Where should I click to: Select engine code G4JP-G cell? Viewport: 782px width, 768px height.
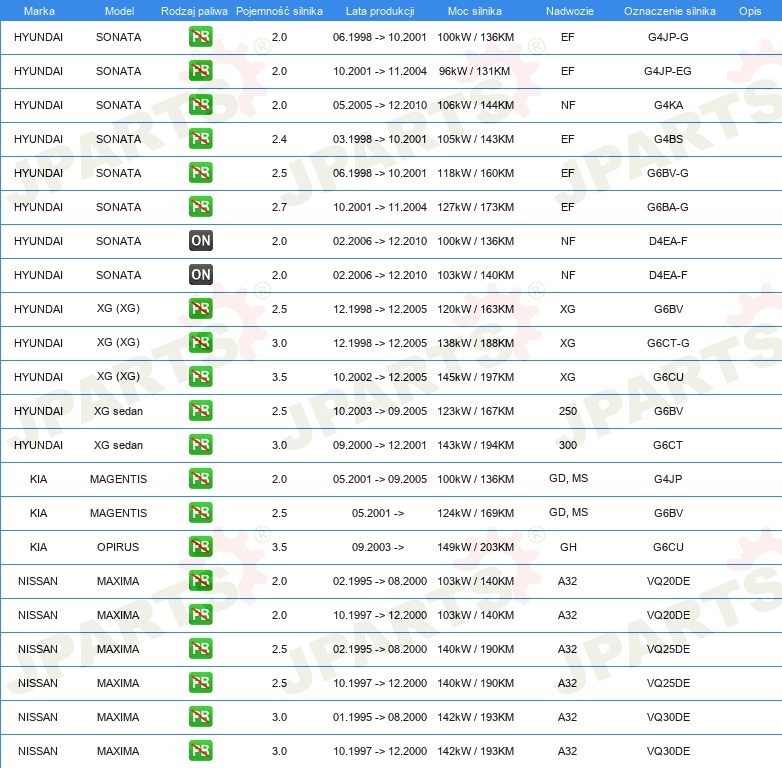(x=668, y=37)
